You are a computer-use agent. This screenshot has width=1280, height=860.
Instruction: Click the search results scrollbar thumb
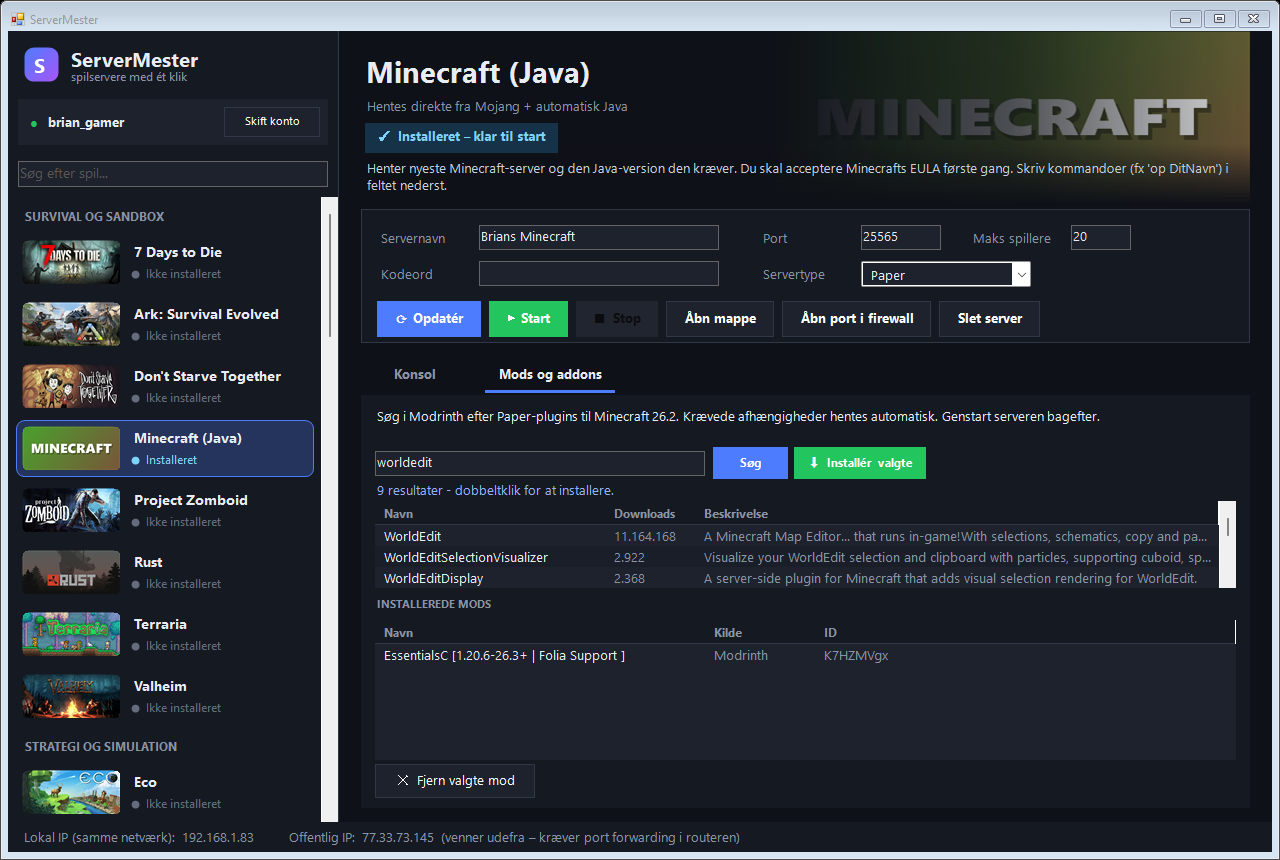point(1227,525)
